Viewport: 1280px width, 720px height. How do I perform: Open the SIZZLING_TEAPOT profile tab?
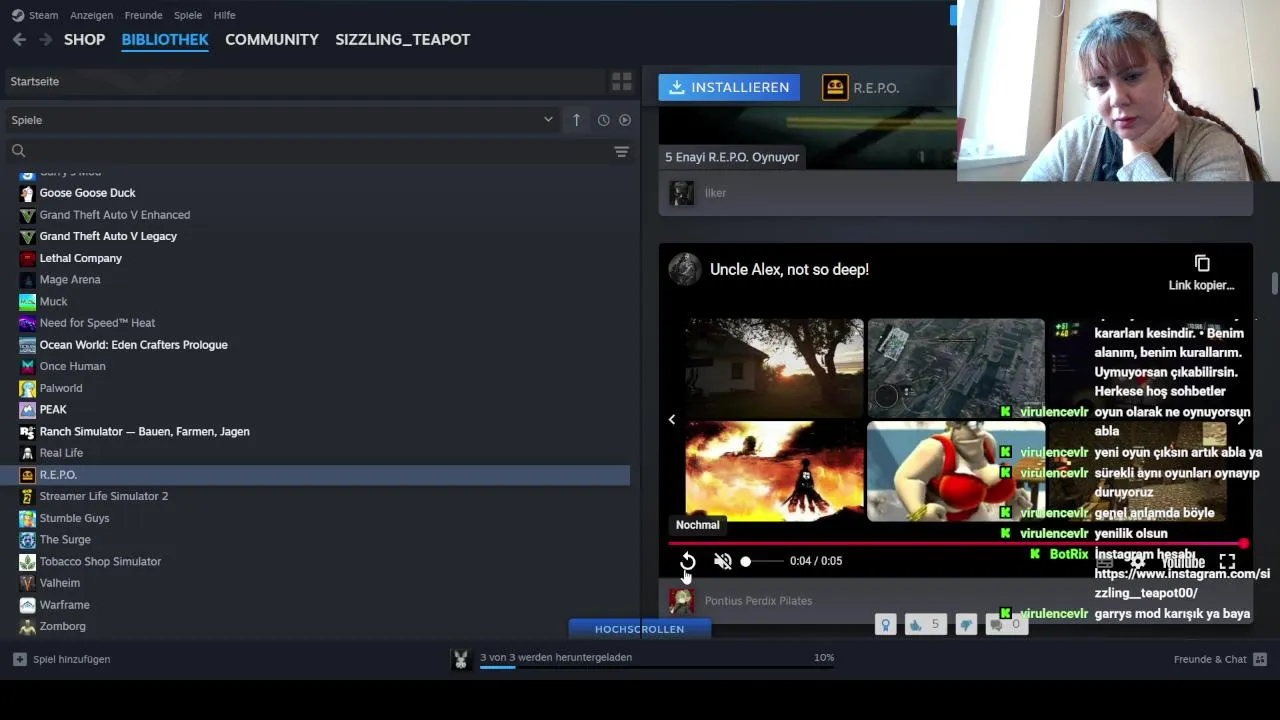click(402, 39)
